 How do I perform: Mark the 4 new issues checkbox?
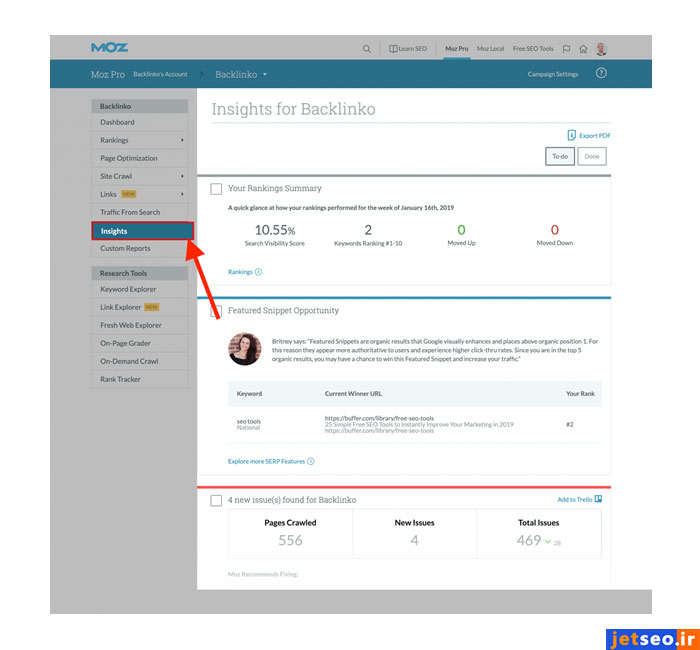(216, 500)
